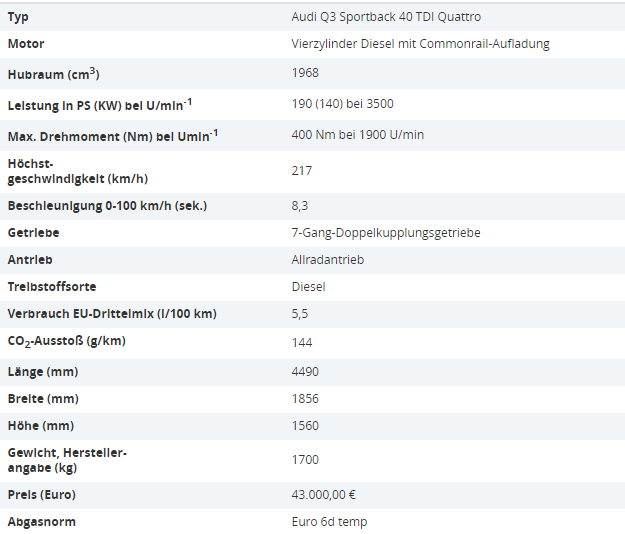The height and width of the screenshot is (534, 625).
Task: Click the 'Motor' row label
Action: point(26,44)
